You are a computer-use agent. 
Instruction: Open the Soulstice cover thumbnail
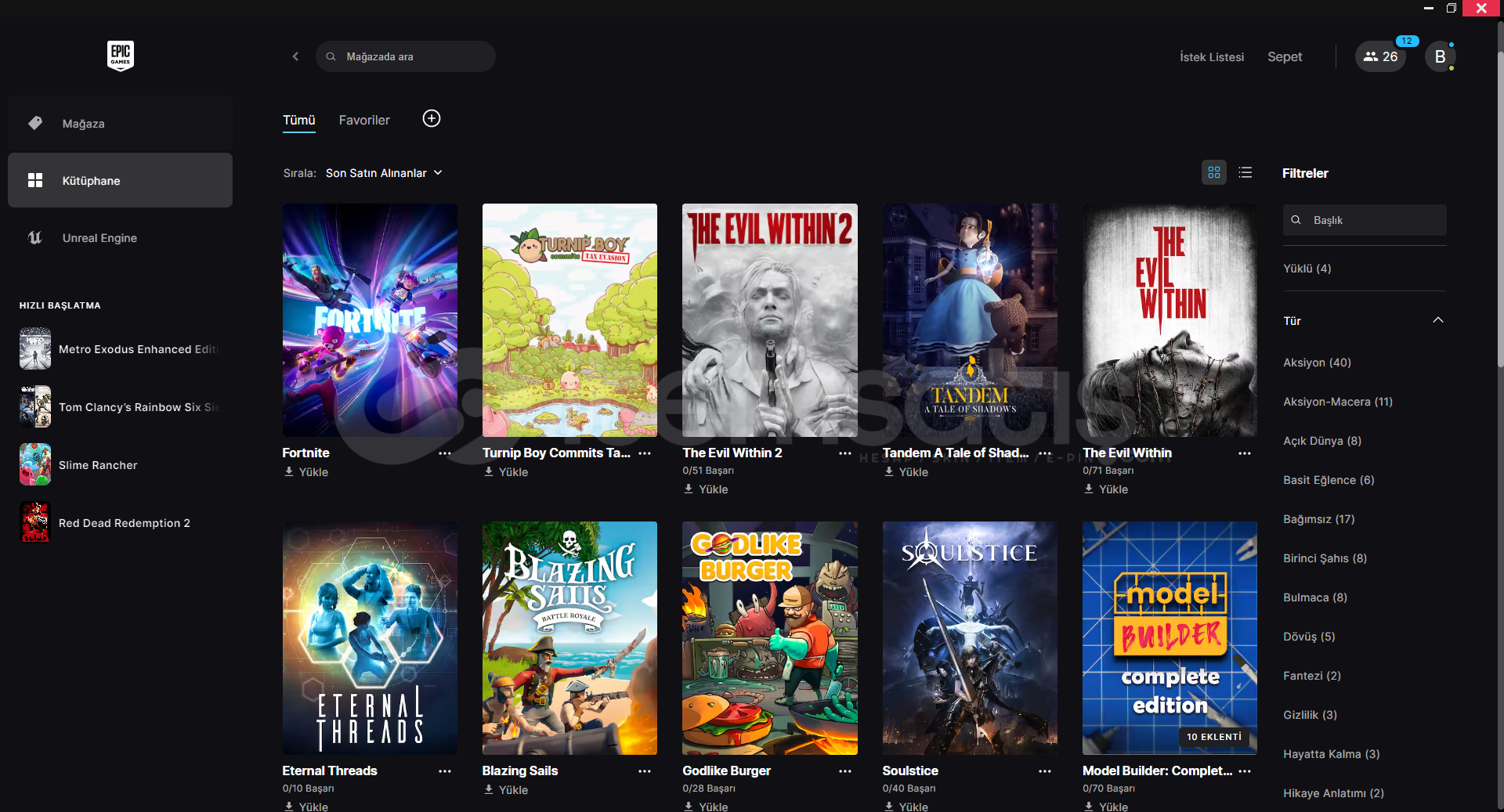pyautogui.click(x=970, y=638)
